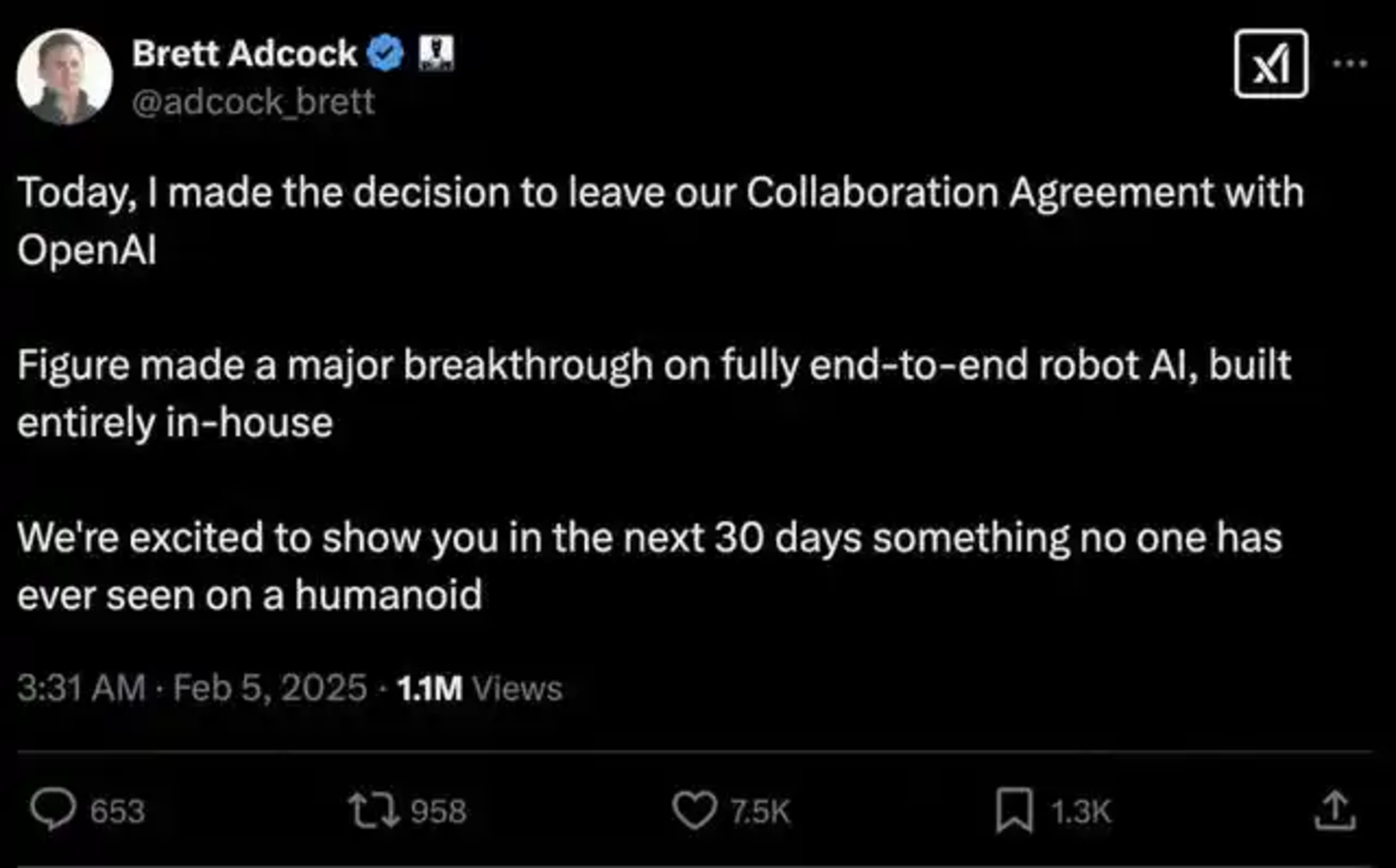Click the 958 reposts count
Image resolution: width=1396 pixels, height=868 pixels.
coord(438,811)
